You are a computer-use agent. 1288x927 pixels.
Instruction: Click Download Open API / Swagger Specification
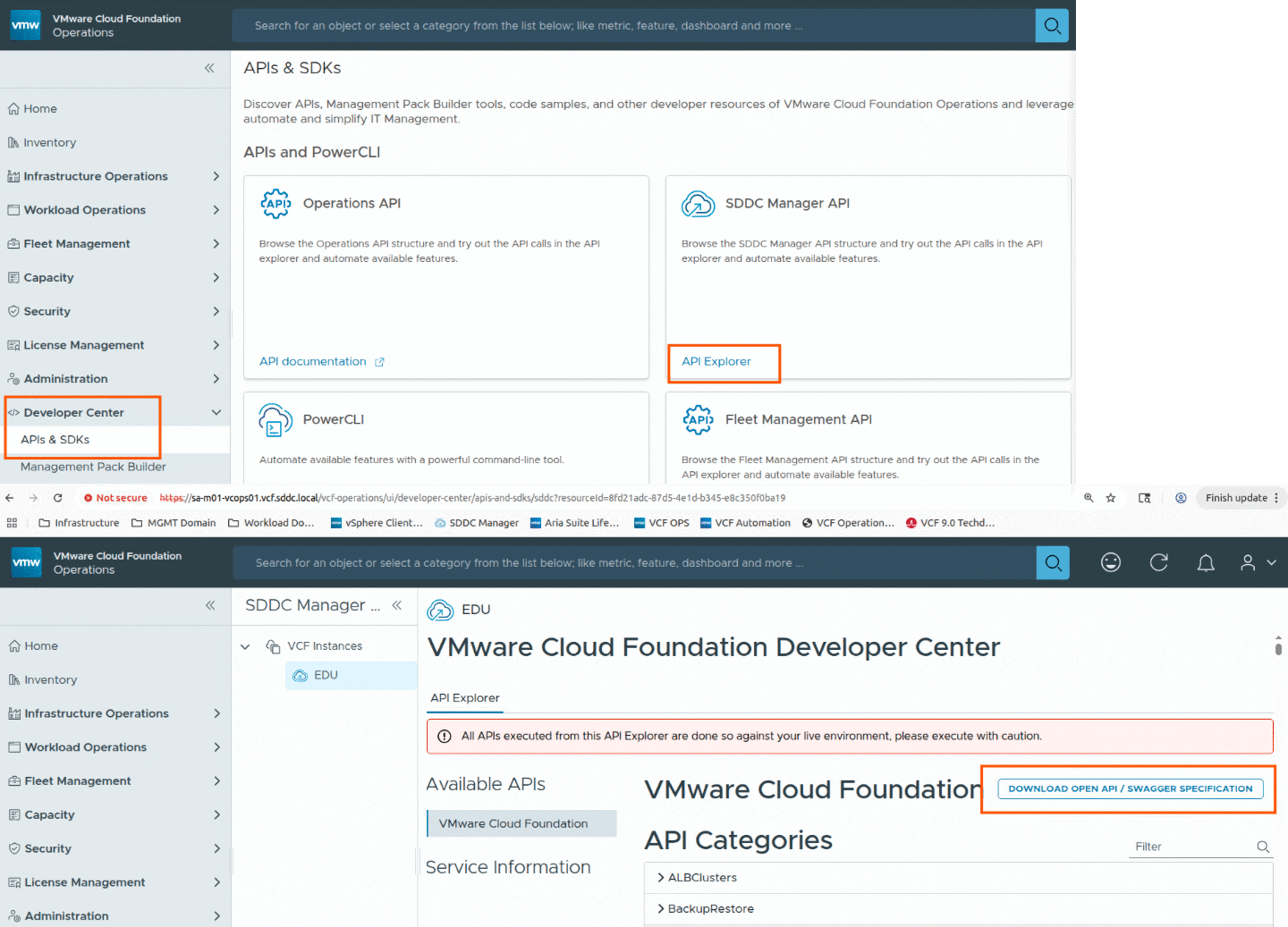(x=1130, y=789)
